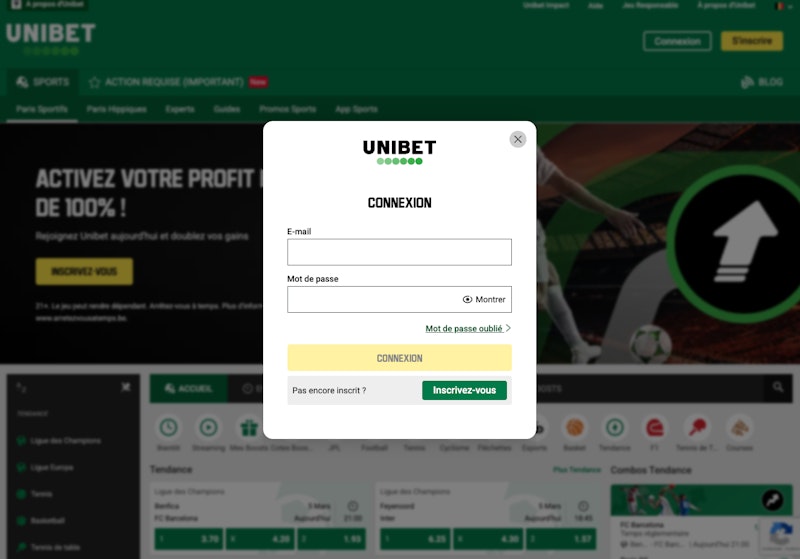Click the yellow S'inscrire header button
The height and width of the screenshot is (559, 800).
[x=752, y=41]
